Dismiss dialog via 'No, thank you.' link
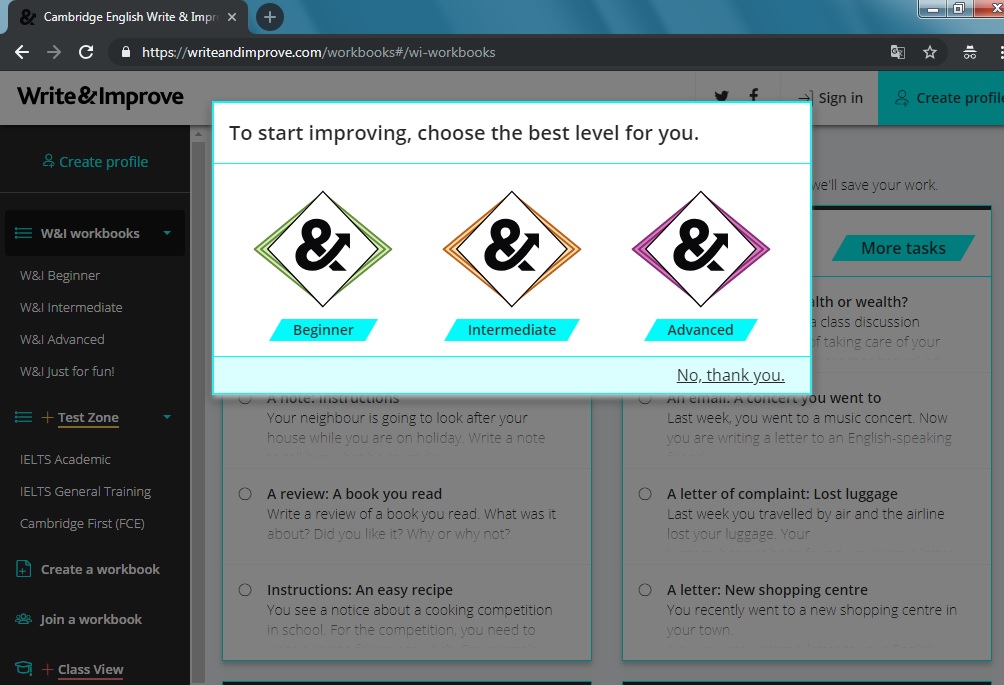Image resolution: width=1004 pixels, height=685 pixels. pyautogui.click(x=729, y=375)
